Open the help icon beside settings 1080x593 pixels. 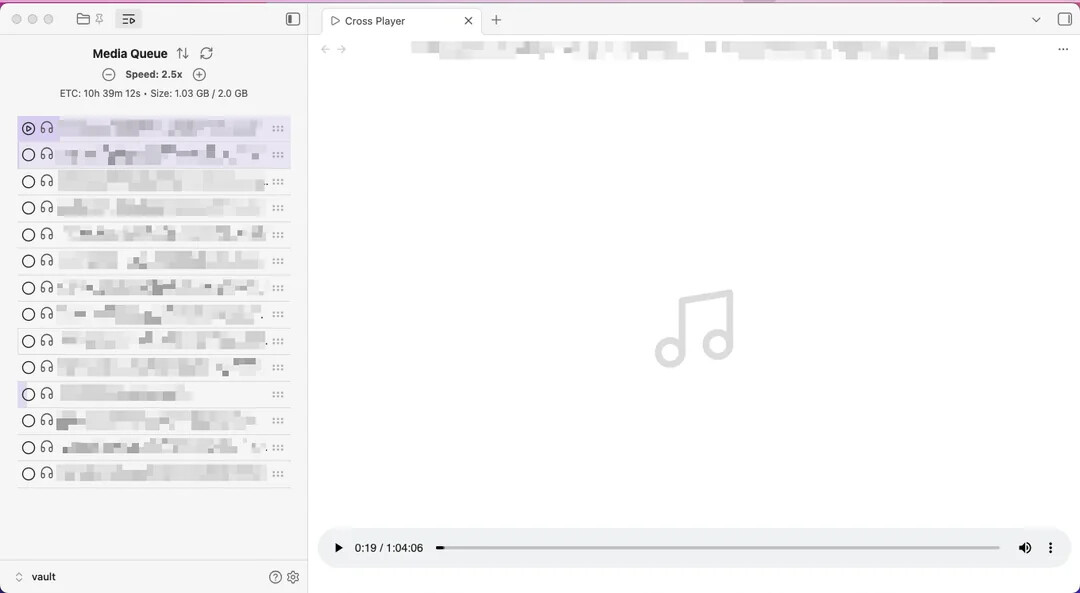[275, 577]
